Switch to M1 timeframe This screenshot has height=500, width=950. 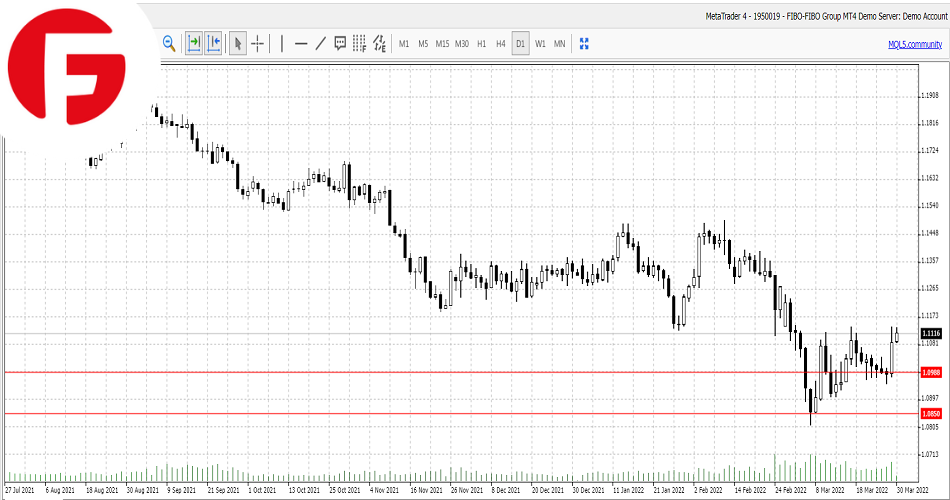point(404,43)
